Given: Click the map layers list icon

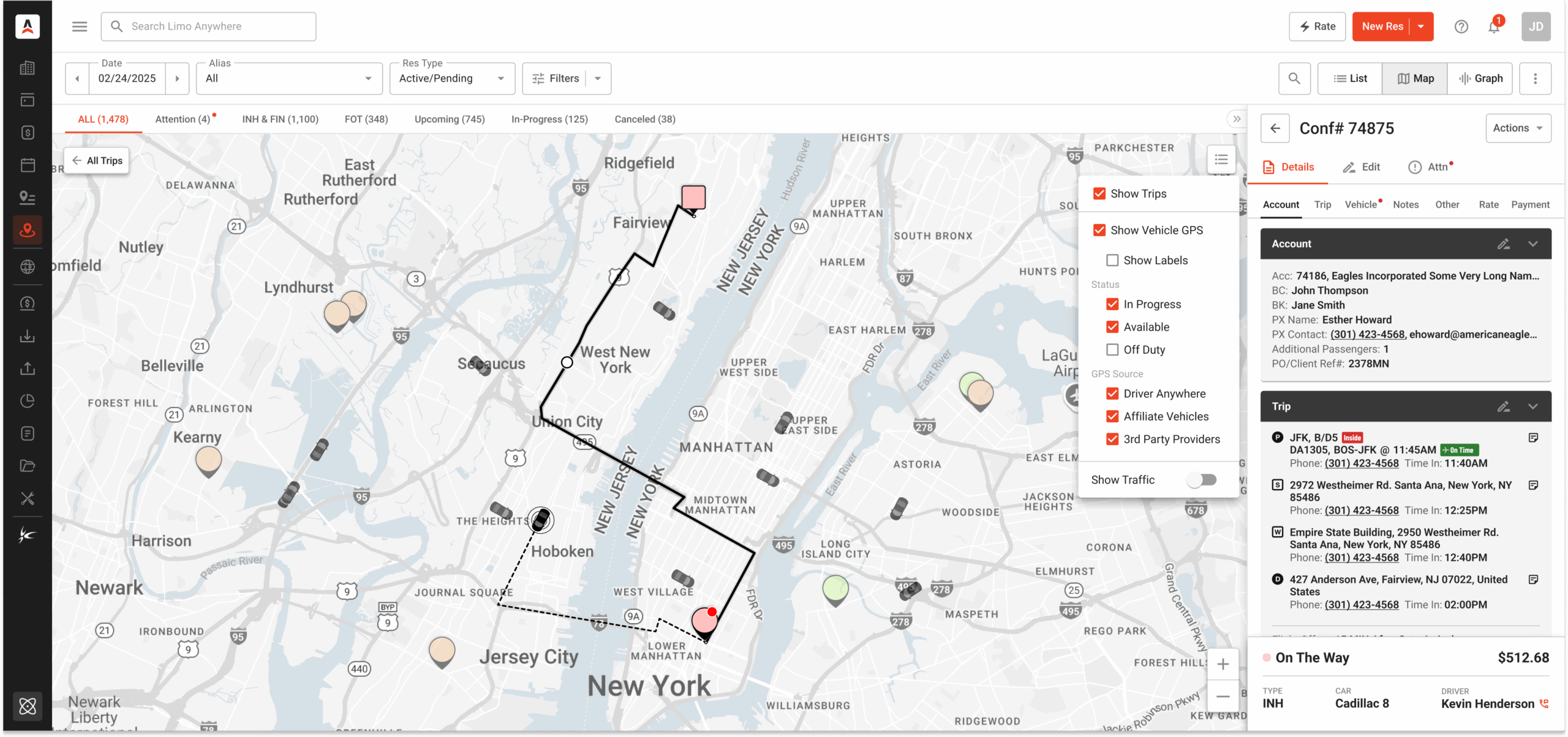Looking at the screenshot, I should [1221, 160].
